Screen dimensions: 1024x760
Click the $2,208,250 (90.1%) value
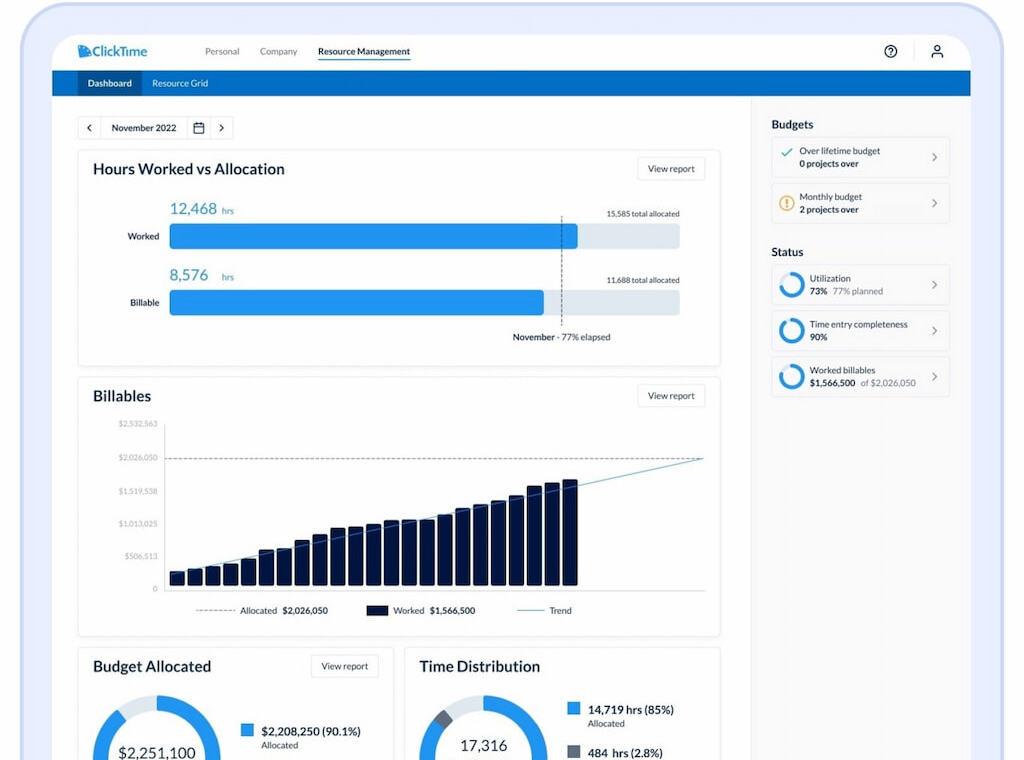(x=310, y=731)
